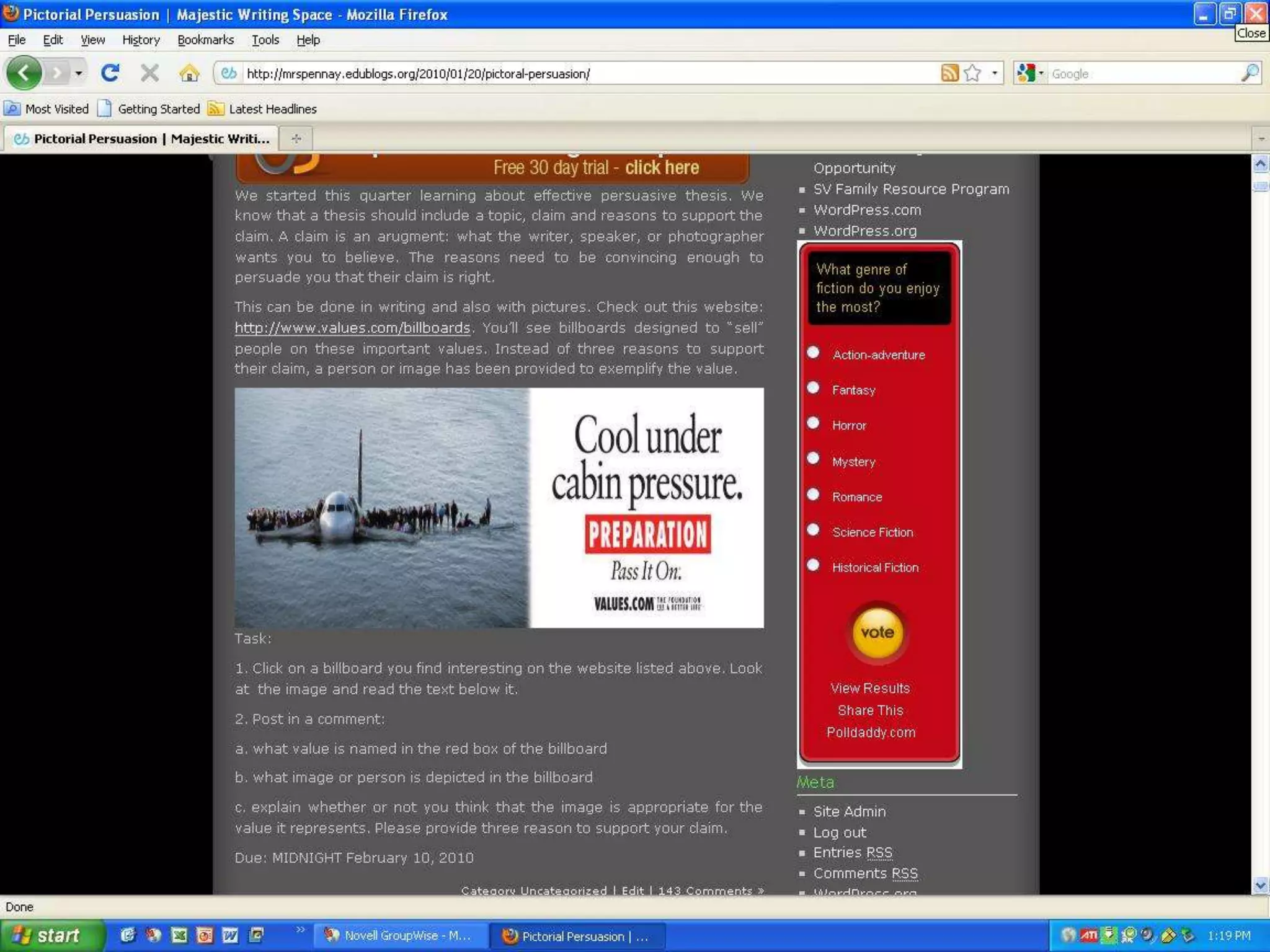Open a new tab with plus icon
Viewport: 1270px width, 952px height.
pos(296,139)
